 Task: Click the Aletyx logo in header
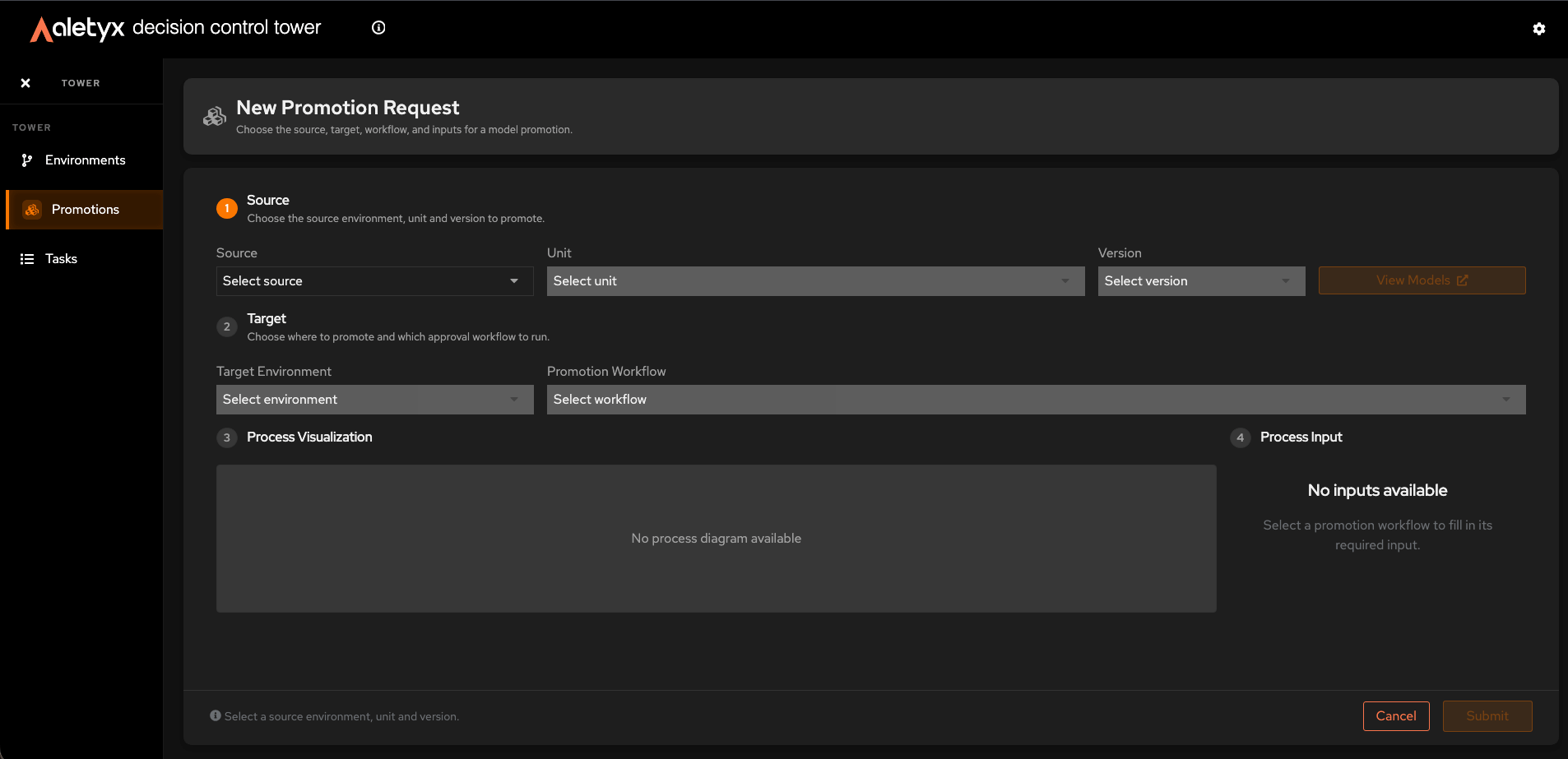[x=77, y=29]
